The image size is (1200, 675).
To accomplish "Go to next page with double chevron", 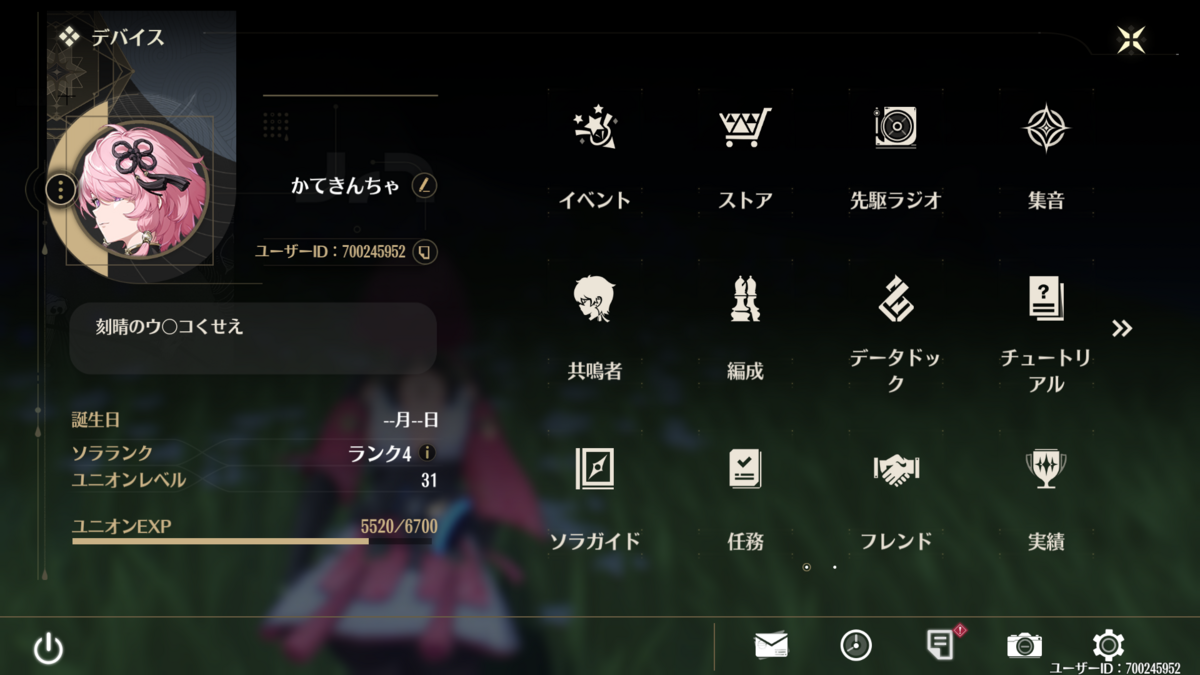I will (x=1122, y=329).
